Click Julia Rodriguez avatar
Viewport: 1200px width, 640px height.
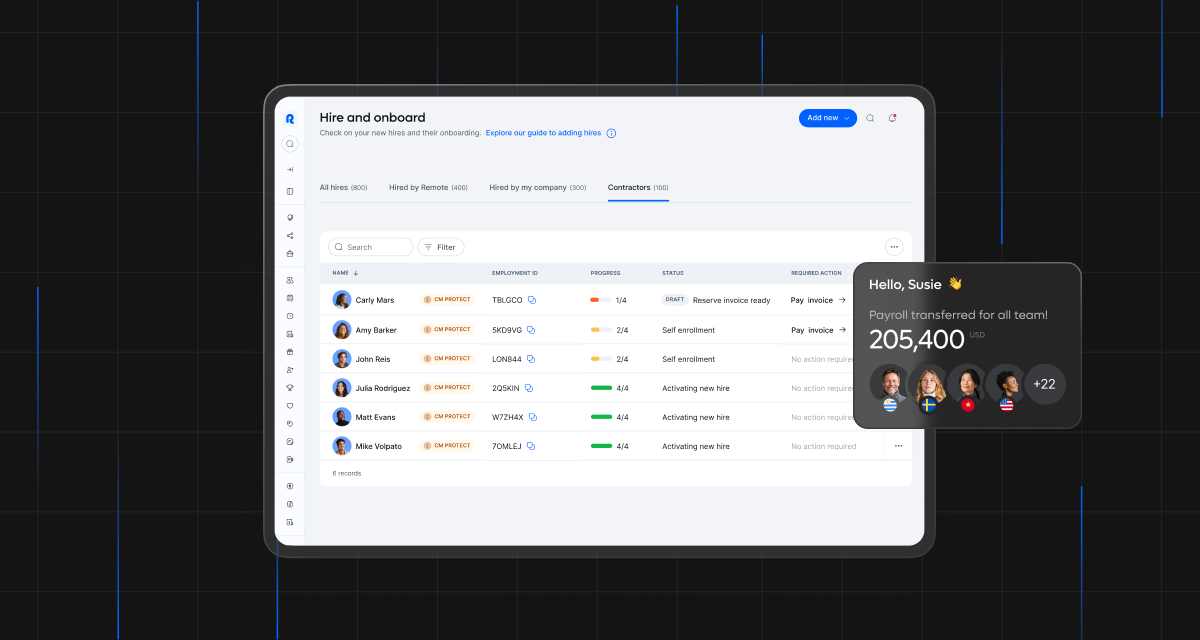click(342, 388)
